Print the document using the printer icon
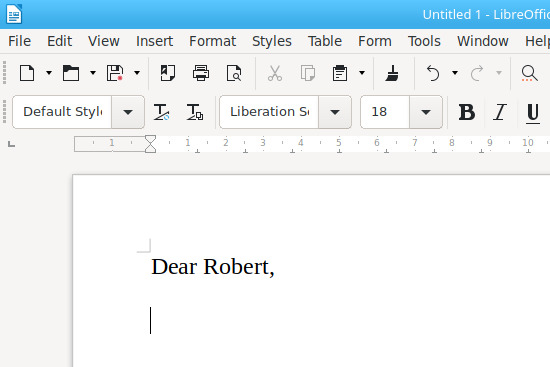The height and width of the screenshot is (367, 550). click(201, 73)
